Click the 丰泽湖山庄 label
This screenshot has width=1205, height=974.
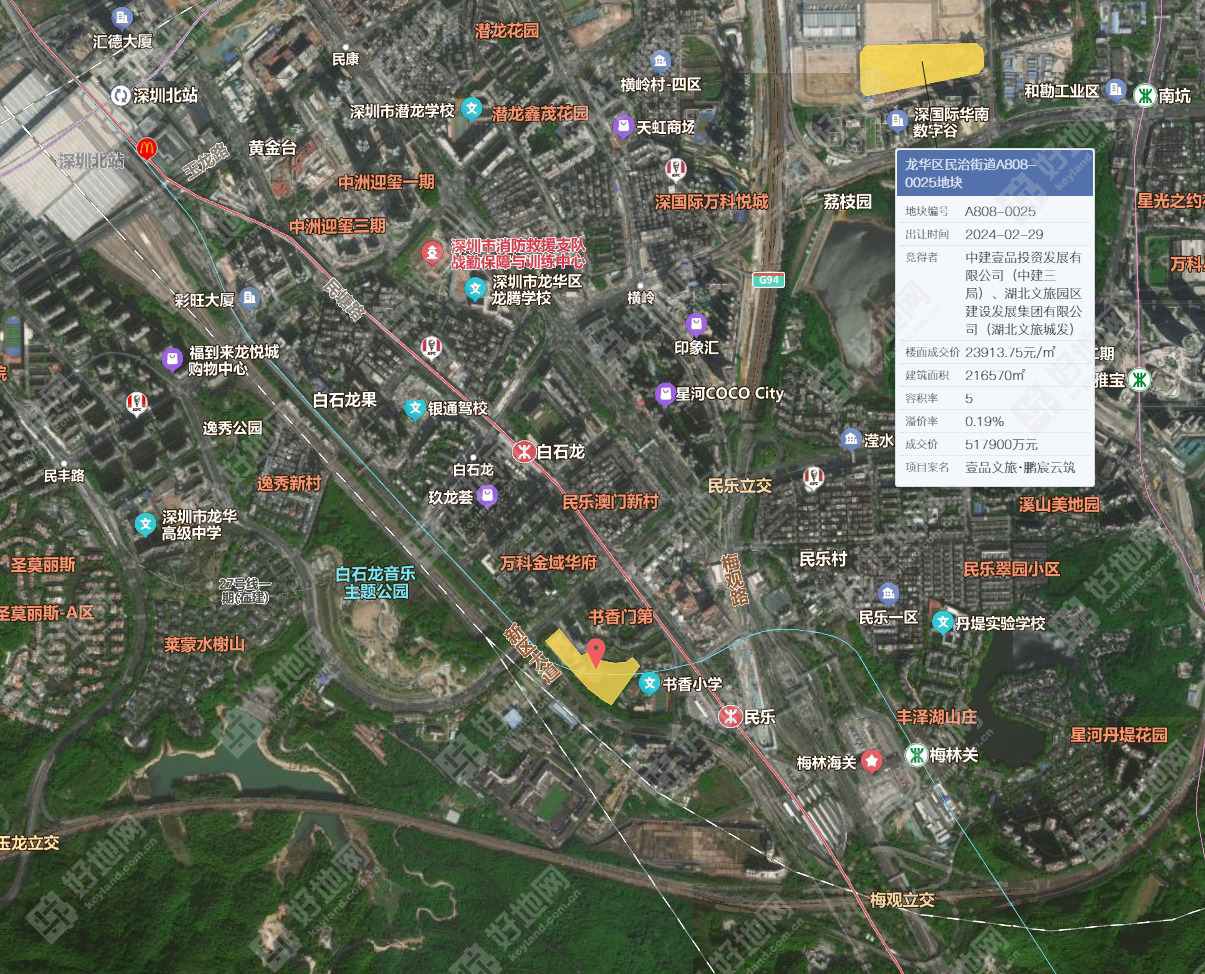pyautogui.click(x=935, y=716)
